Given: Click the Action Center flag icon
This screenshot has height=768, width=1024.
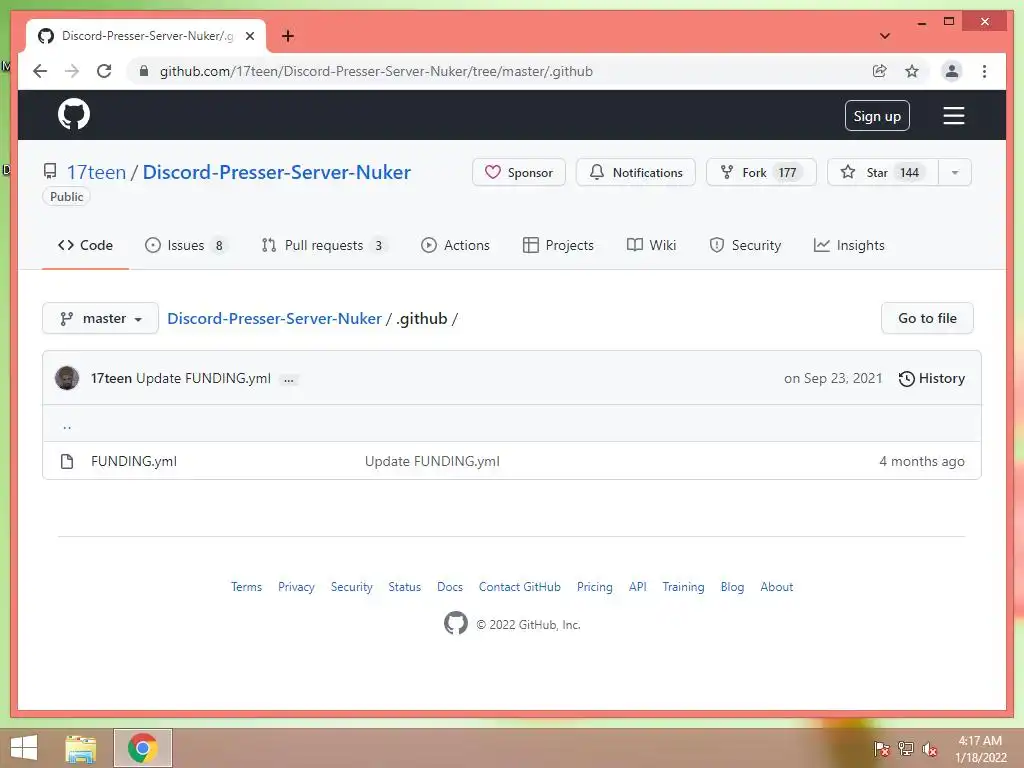Looking at the screenshot, I should pyautogui.click(x=881, y=748).
